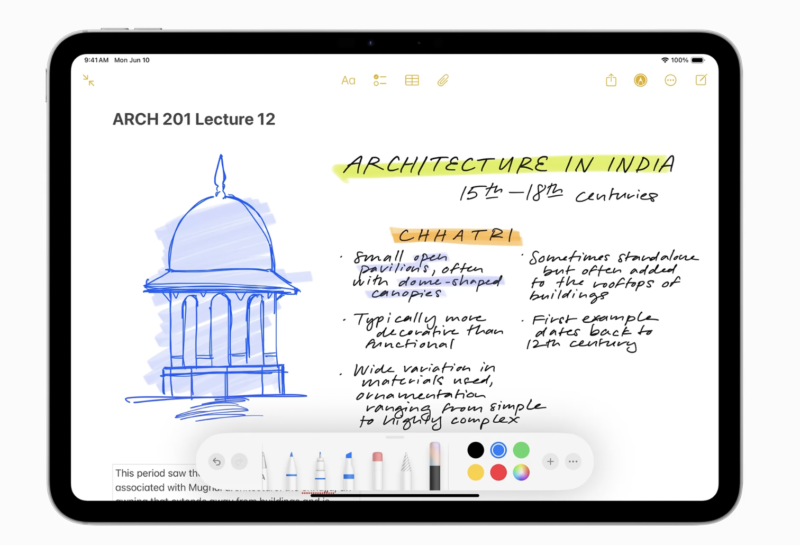Toggle the Markup pen tools button
The width and height of the screenshot is (800, 545).
640,80
